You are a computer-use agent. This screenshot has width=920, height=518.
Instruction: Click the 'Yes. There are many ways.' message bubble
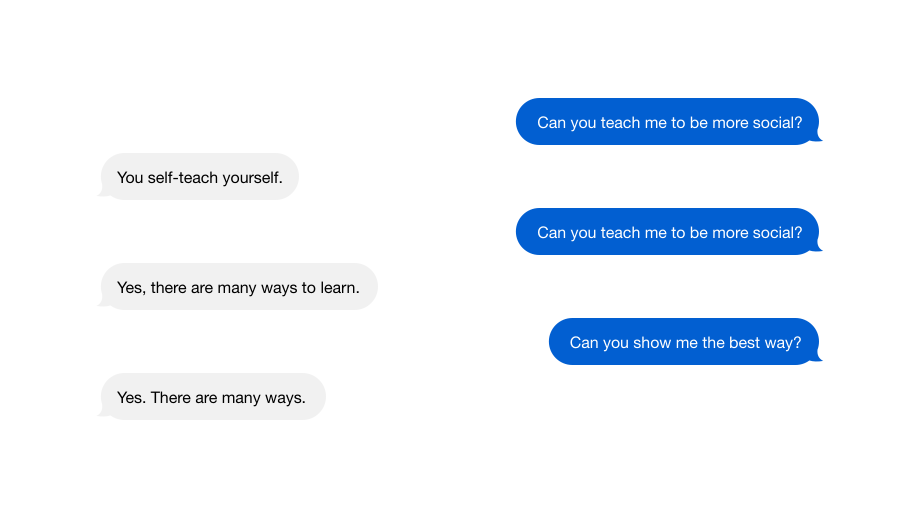pyautogui.click(x=212, y=397)
